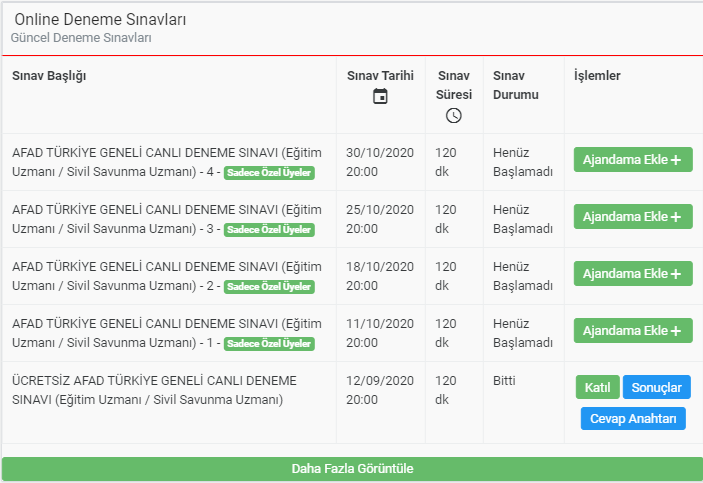Select the İşlemler column header
Image resolution: width=703 pixels, height=483 pixels.
coord(597,76)
